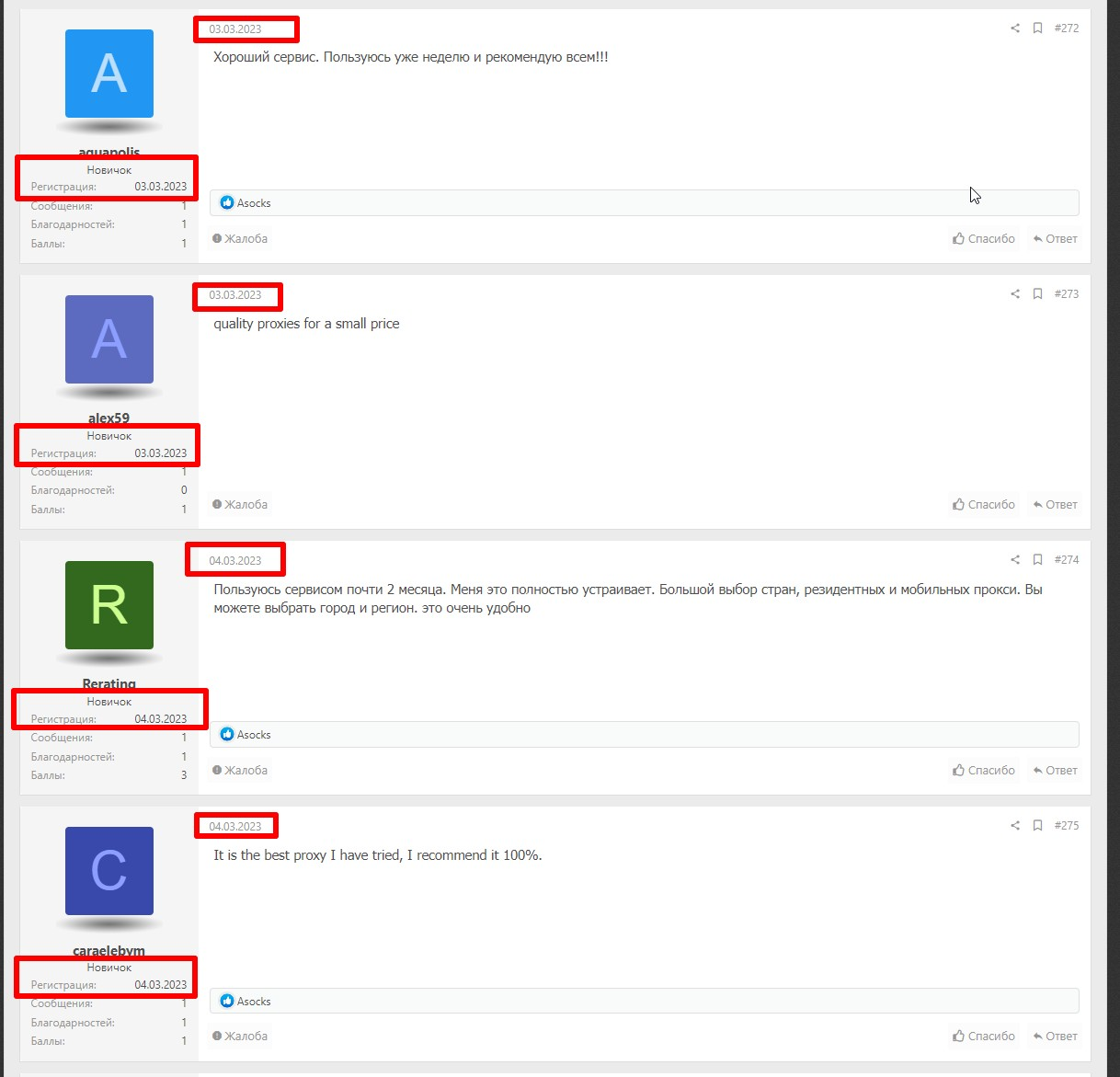The height and width of the screenshot is (1077, 1120).
Task: Click post date 04.03.2023 of post #274
Action: (x=235, y=561)
